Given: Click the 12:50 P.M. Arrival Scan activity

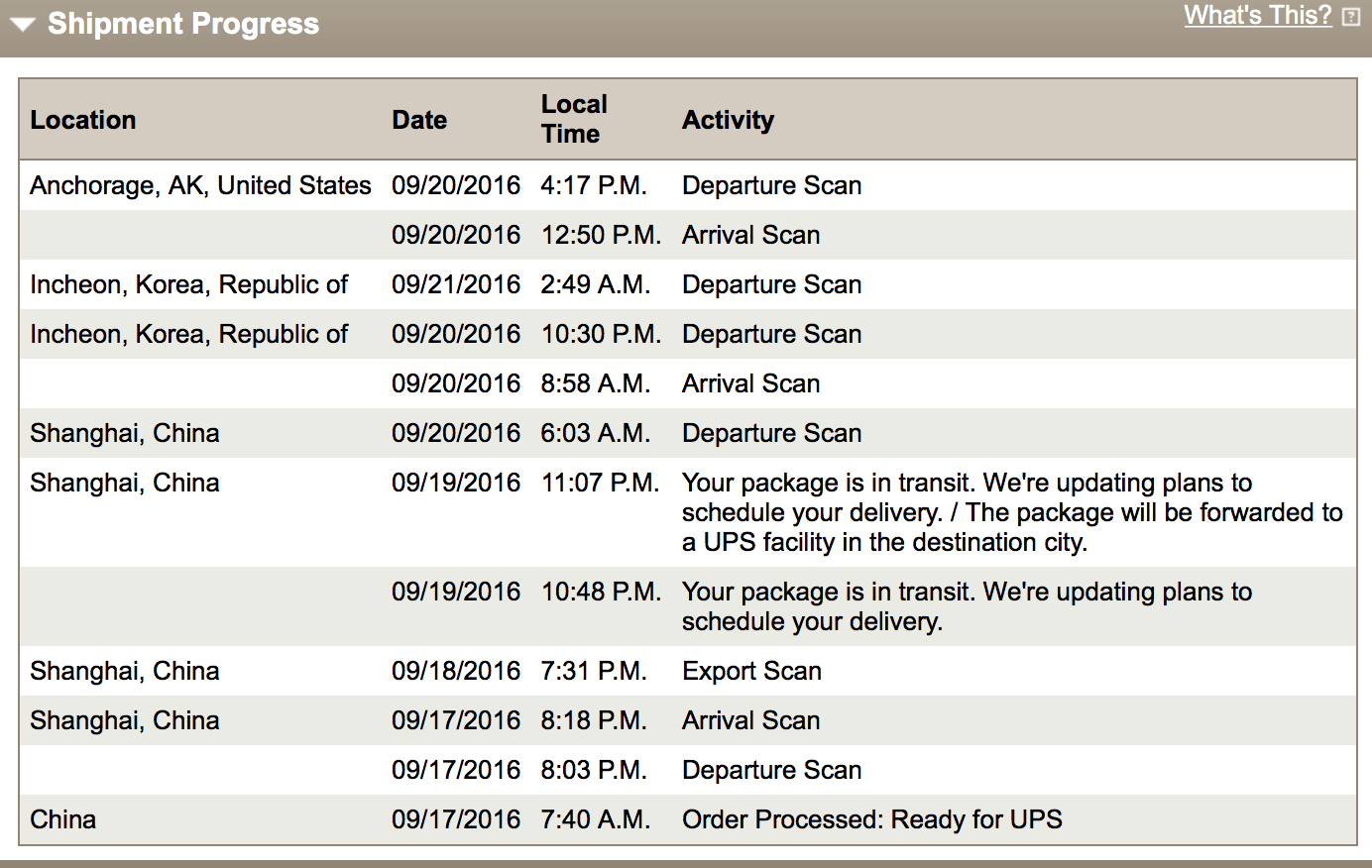Looking at the screenshot, I should [x=751, y=235].
